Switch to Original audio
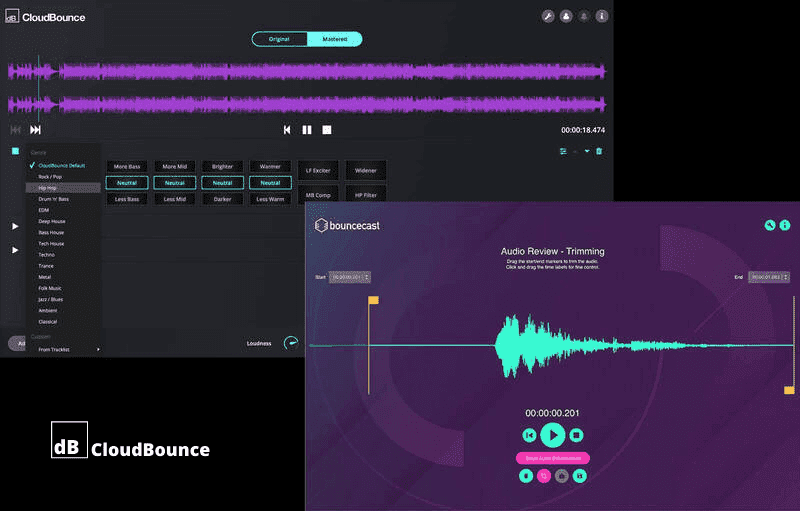Image resolution: width=800 pixels, height=511 pixels. click(x=279, y=39)
